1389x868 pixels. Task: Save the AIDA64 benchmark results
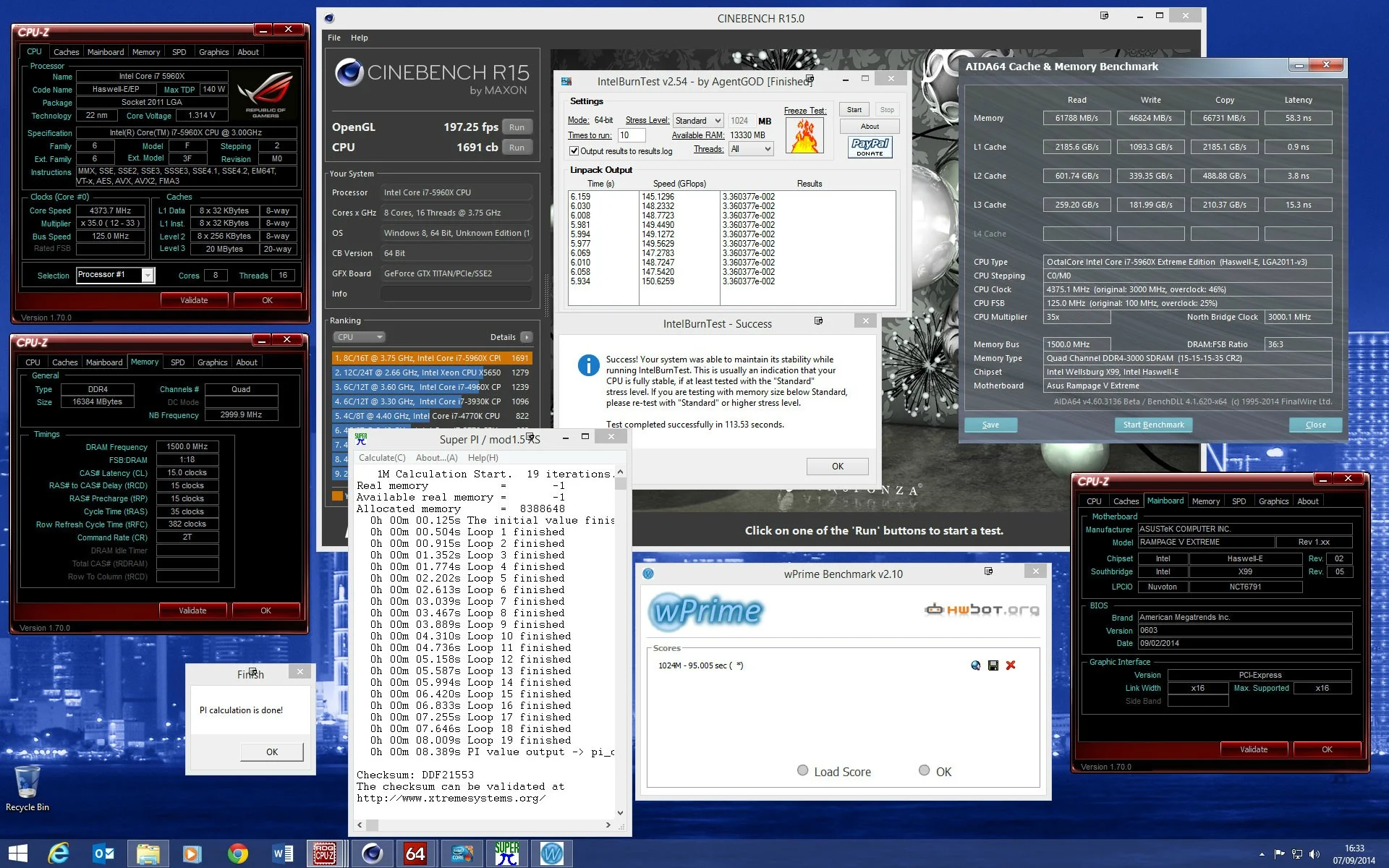click(x=990, y=425)
